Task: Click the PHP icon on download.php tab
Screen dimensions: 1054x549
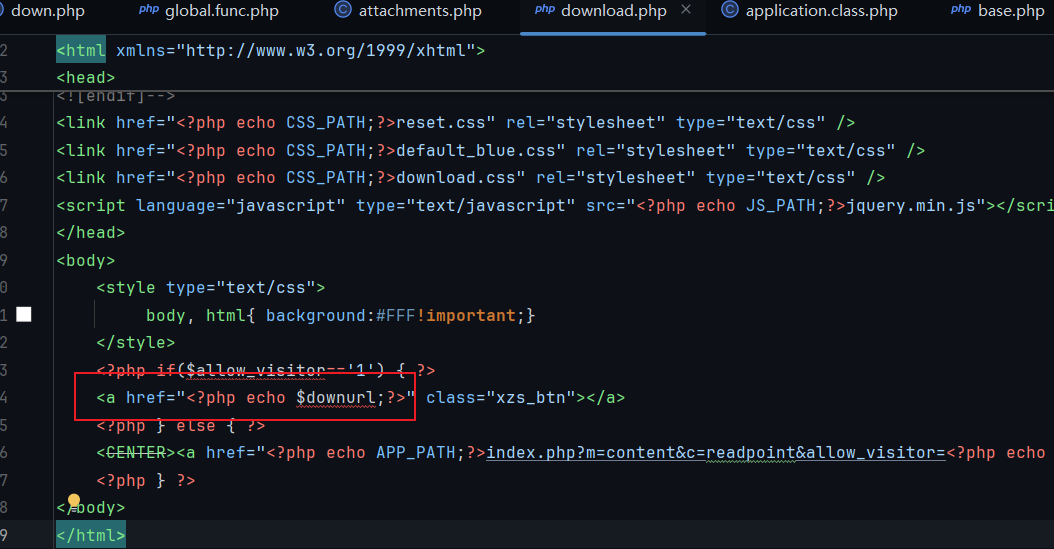Action: click(545, 11)
